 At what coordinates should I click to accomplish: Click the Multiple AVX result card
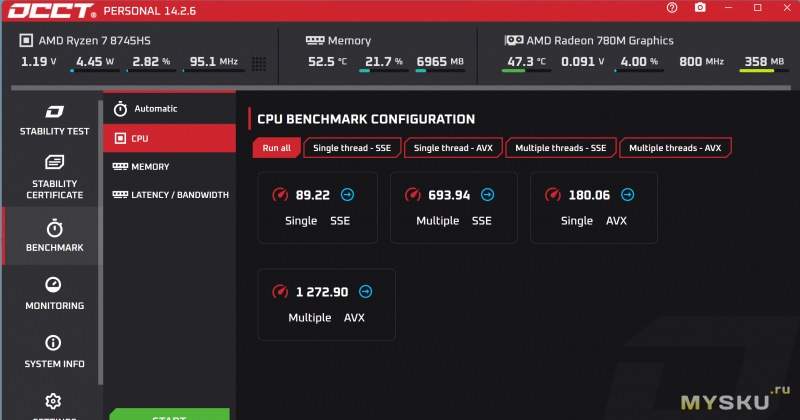[x=327, y=305]
